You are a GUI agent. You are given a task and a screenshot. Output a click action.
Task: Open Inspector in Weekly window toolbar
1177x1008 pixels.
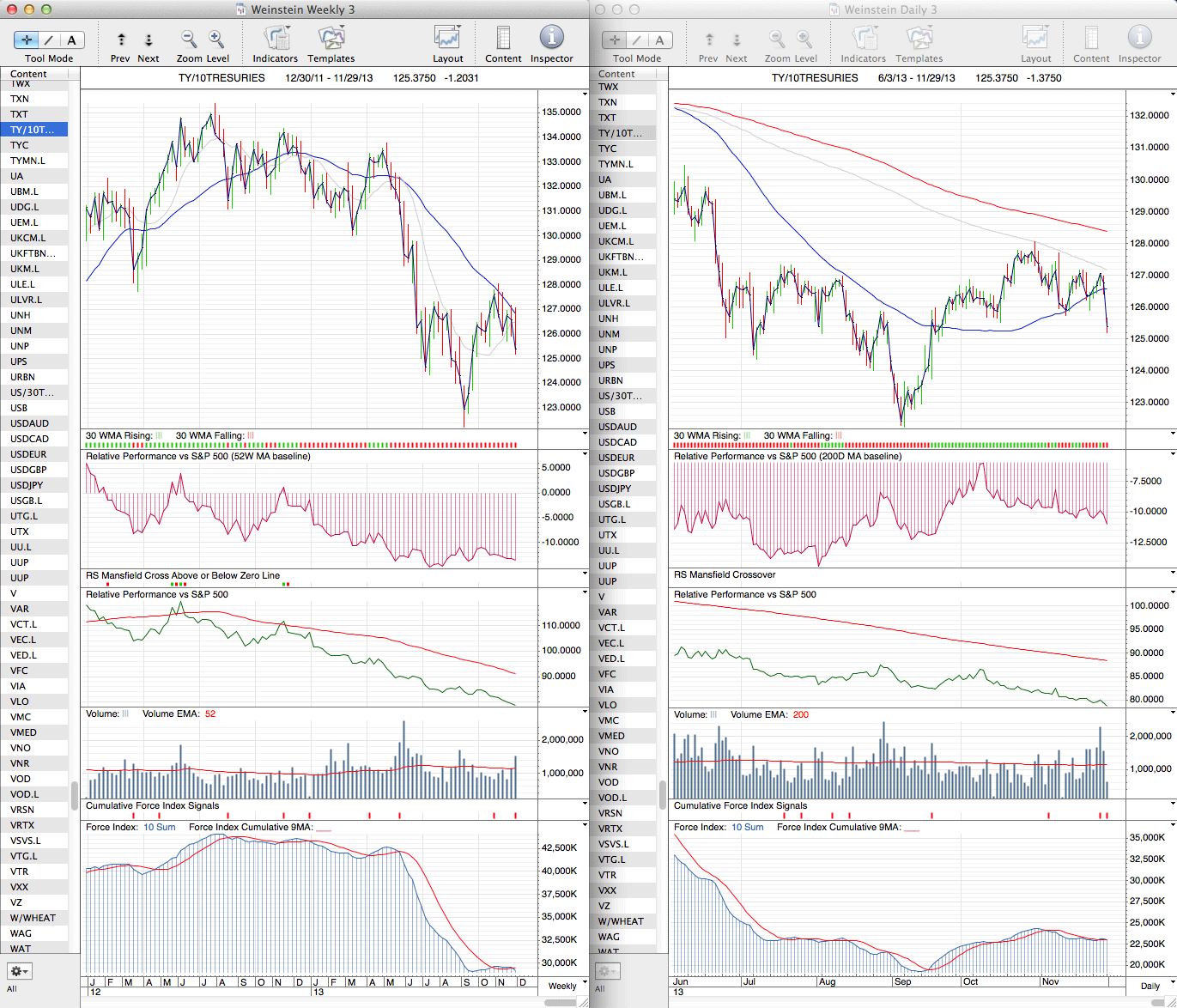[551, 39]
